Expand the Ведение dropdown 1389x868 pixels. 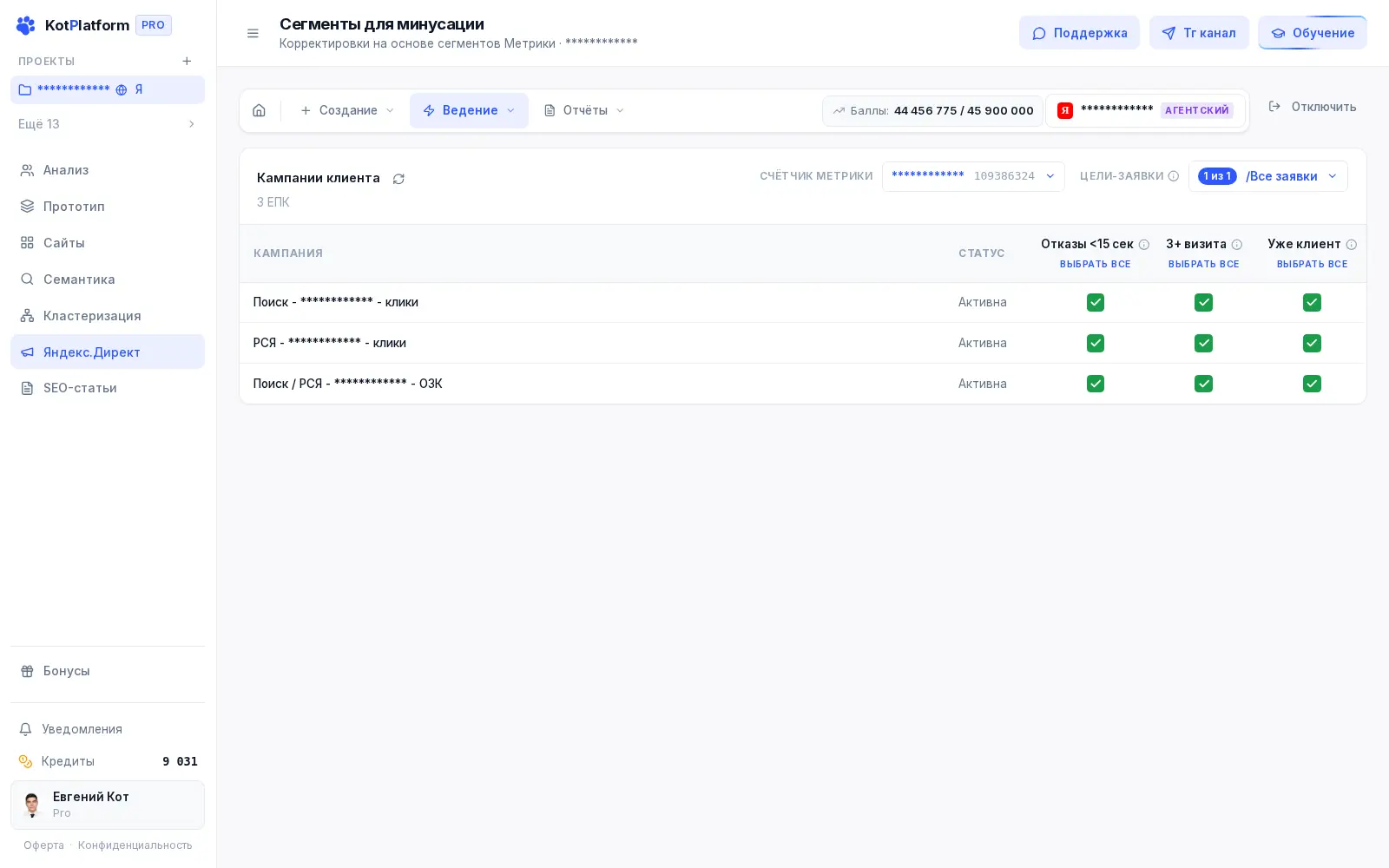click(x=469, y=110)
